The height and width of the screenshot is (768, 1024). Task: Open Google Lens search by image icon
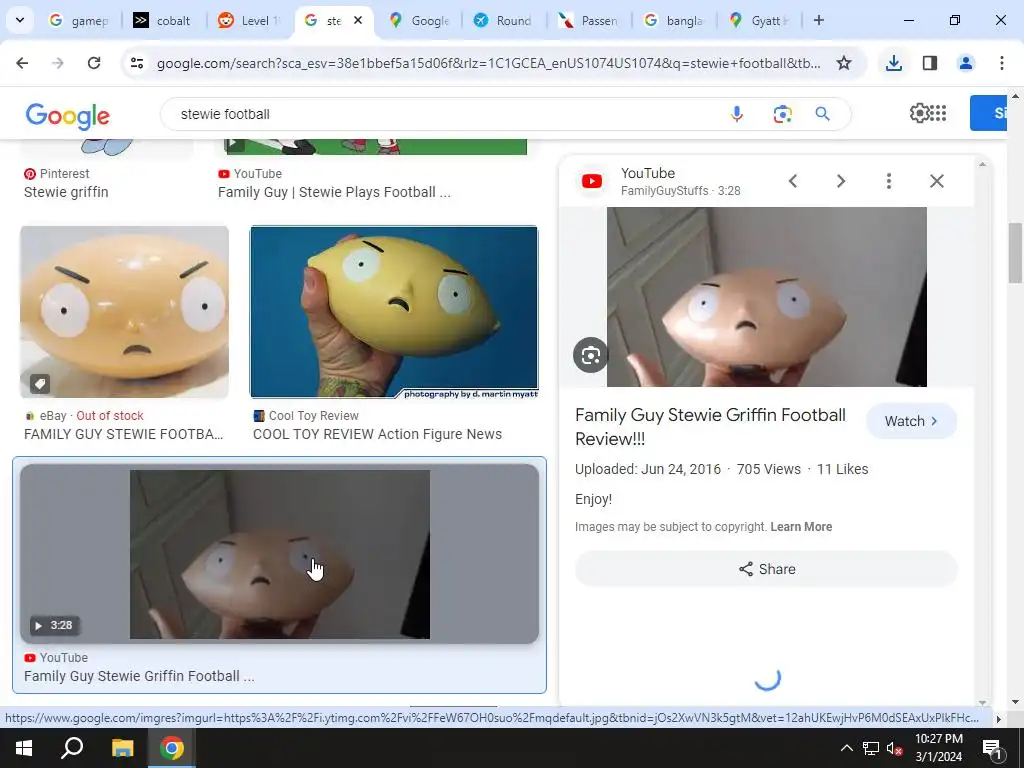point(782,114)
